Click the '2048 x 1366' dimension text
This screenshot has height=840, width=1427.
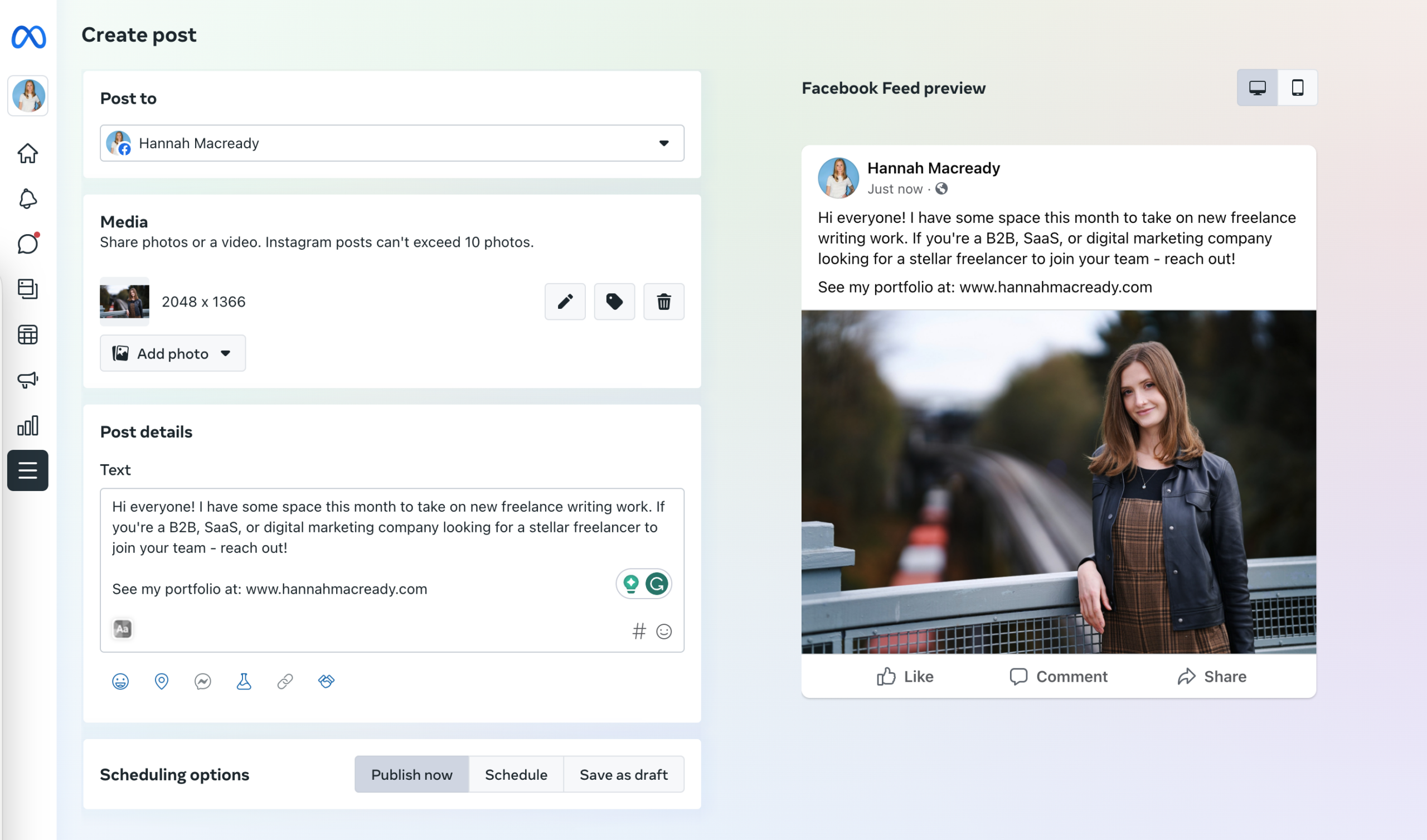[203, 302]
